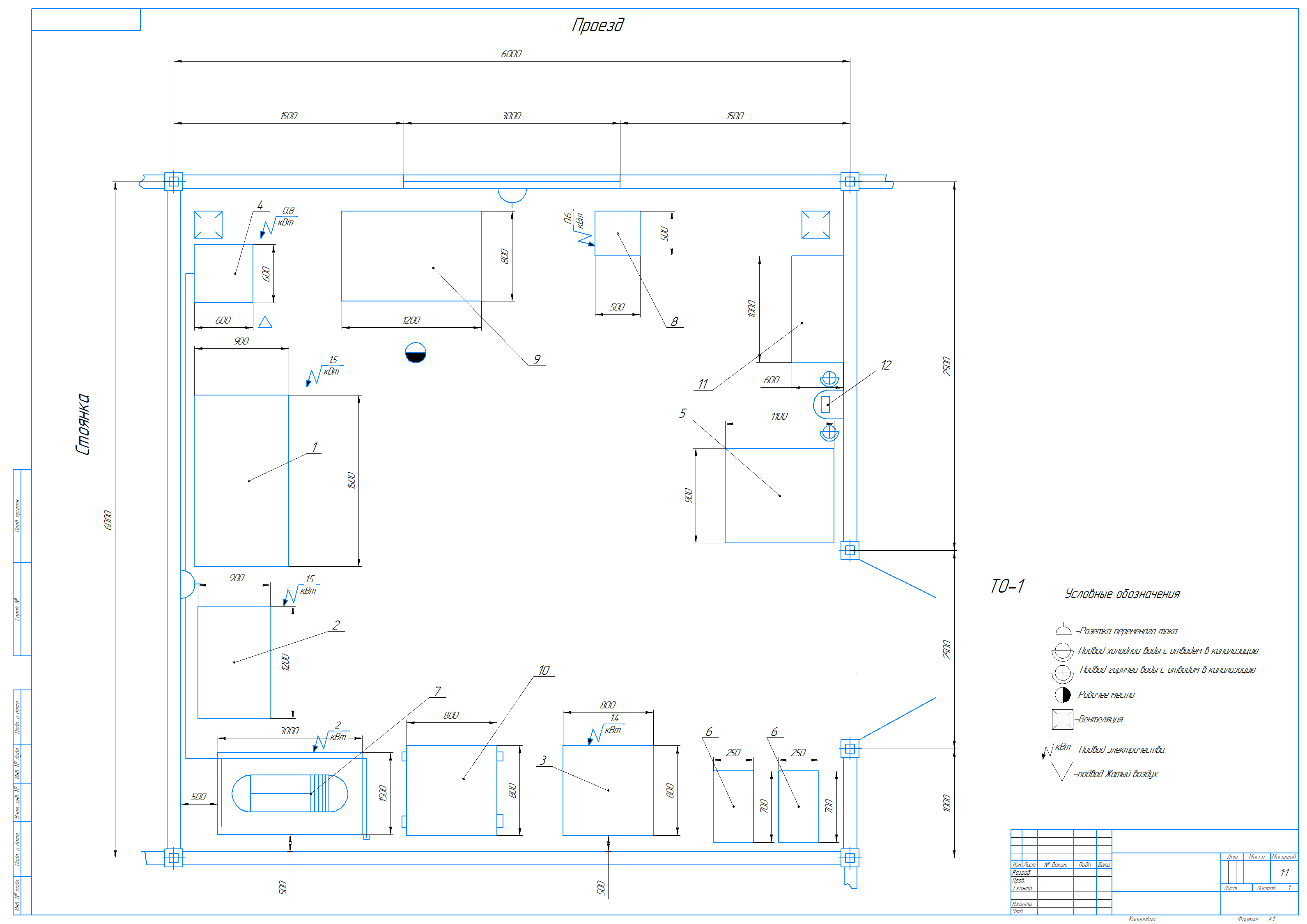The width and height of the screenshot is (1307, 924).
Task: Click the rotated "Стоянка" label
Action: tap(83, 423)
